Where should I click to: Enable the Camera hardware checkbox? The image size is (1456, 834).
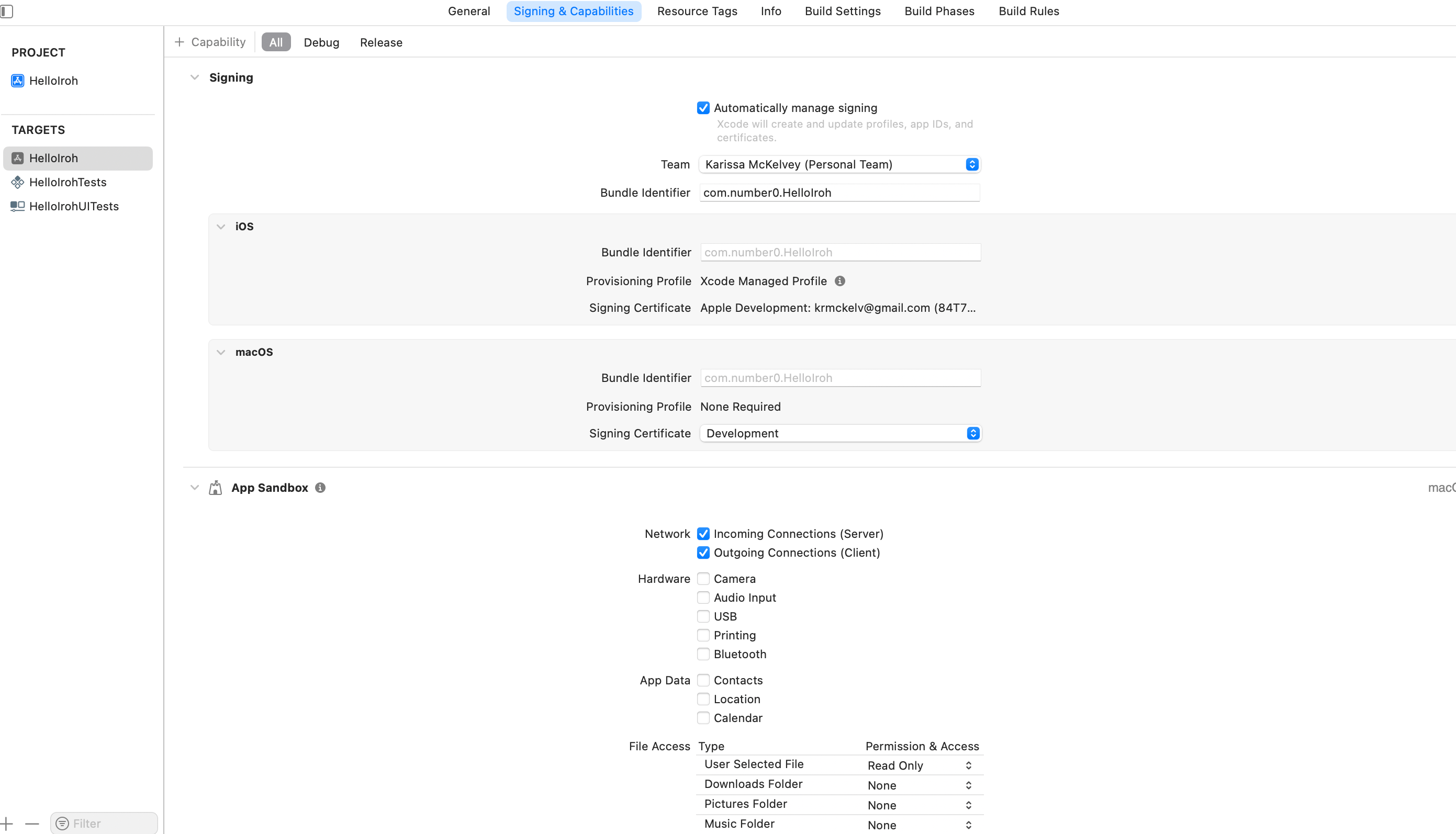coord(703,579)
